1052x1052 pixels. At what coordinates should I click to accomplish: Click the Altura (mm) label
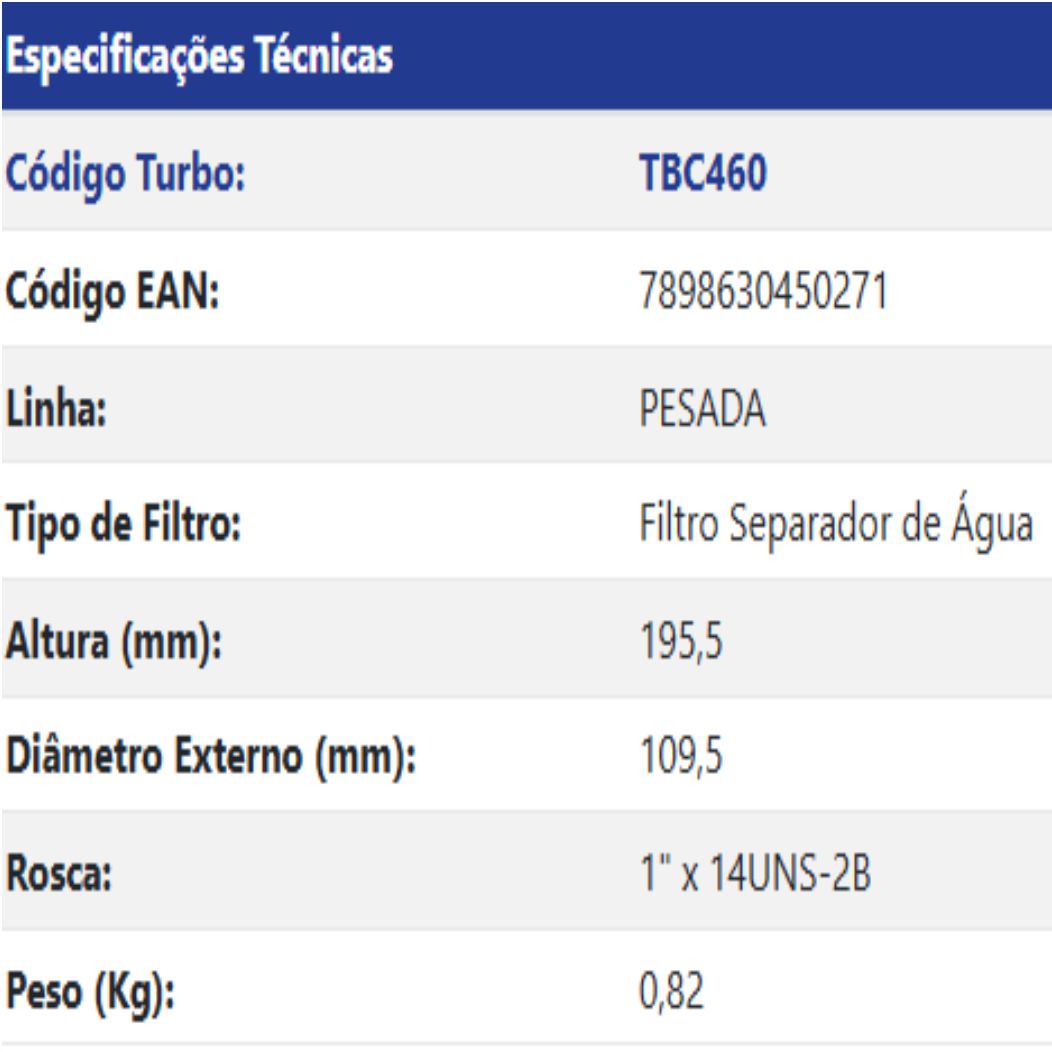click(114, 642)
